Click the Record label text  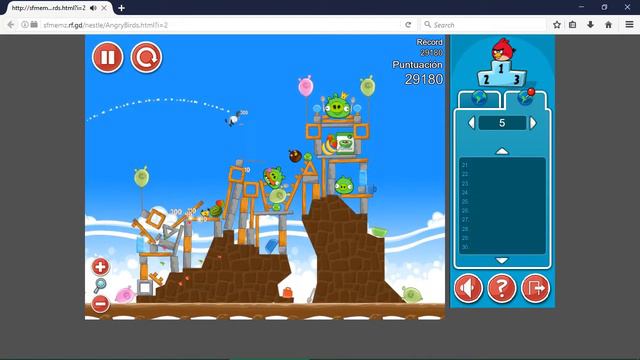(429, 42)
